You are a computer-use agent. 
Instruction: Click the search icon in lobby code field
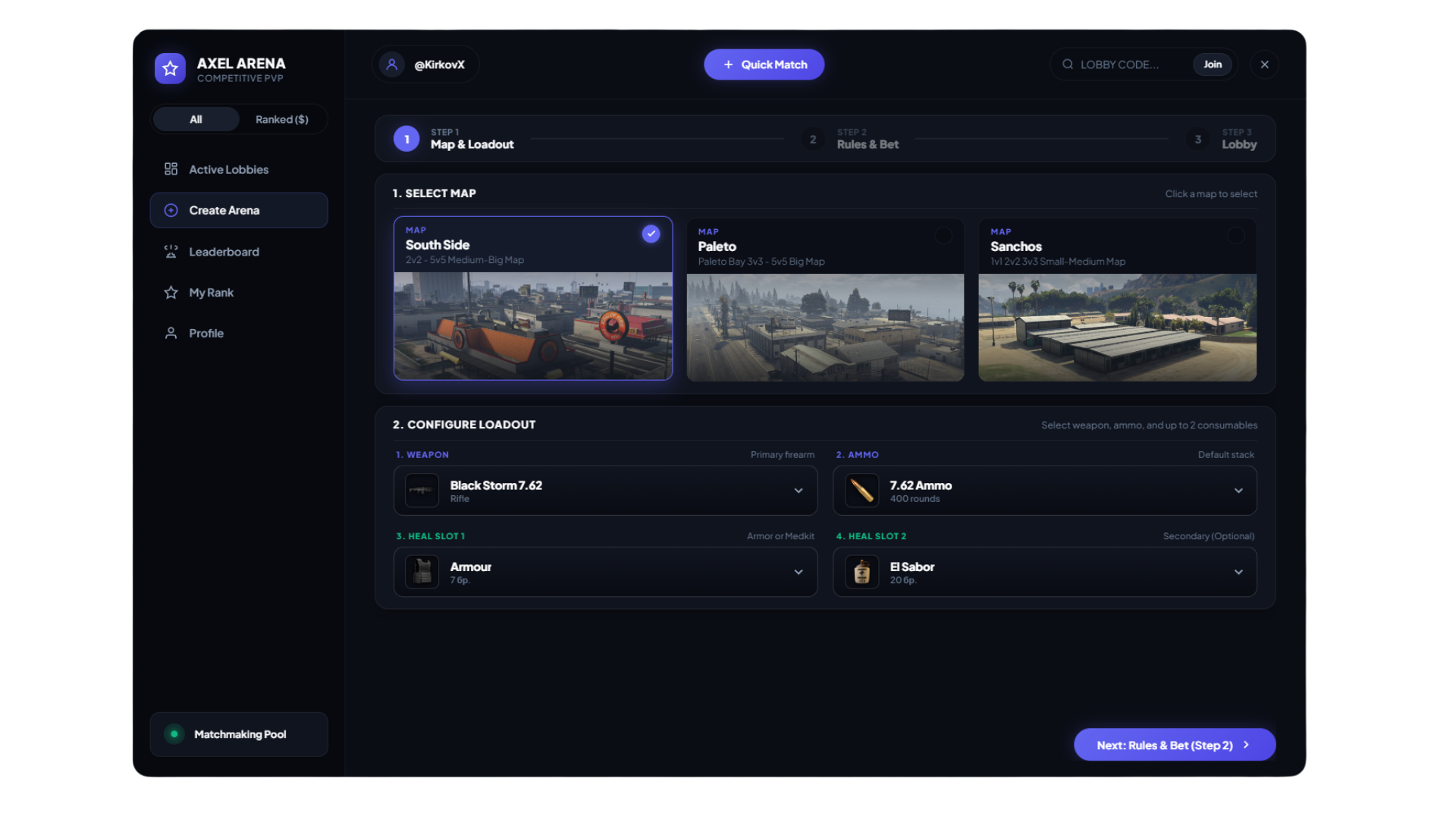pos(1068,64)
